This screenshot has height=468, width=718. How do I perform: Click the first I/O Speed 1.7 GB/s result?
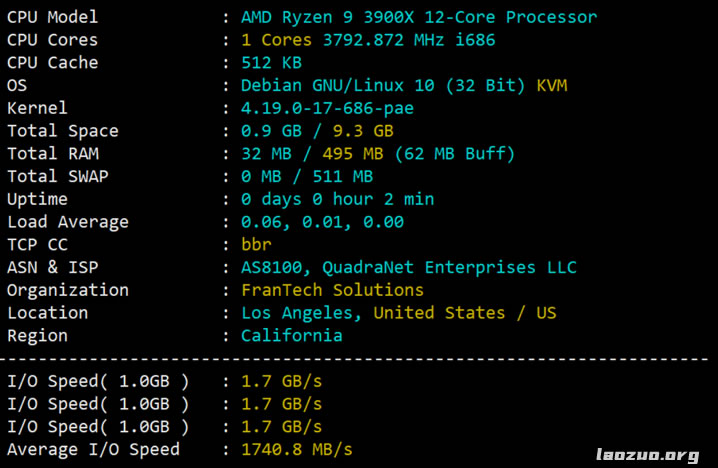click(281, 381)
